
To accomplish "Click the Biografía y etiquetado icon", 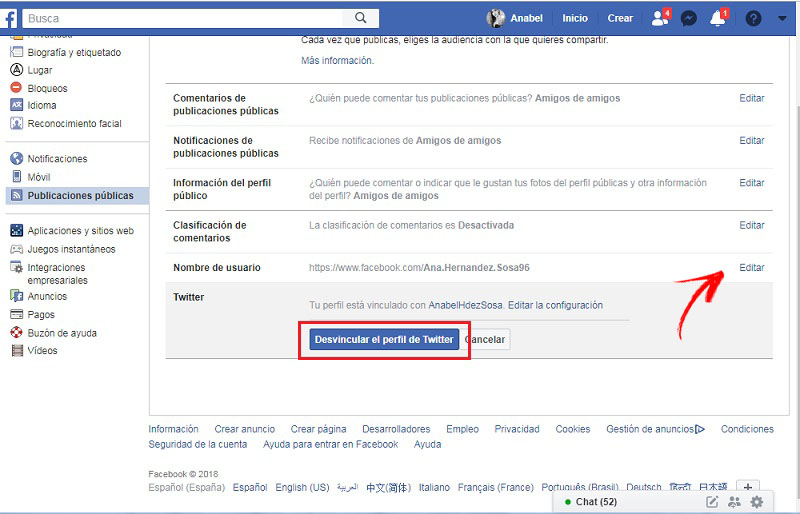I will pos(17,52).
